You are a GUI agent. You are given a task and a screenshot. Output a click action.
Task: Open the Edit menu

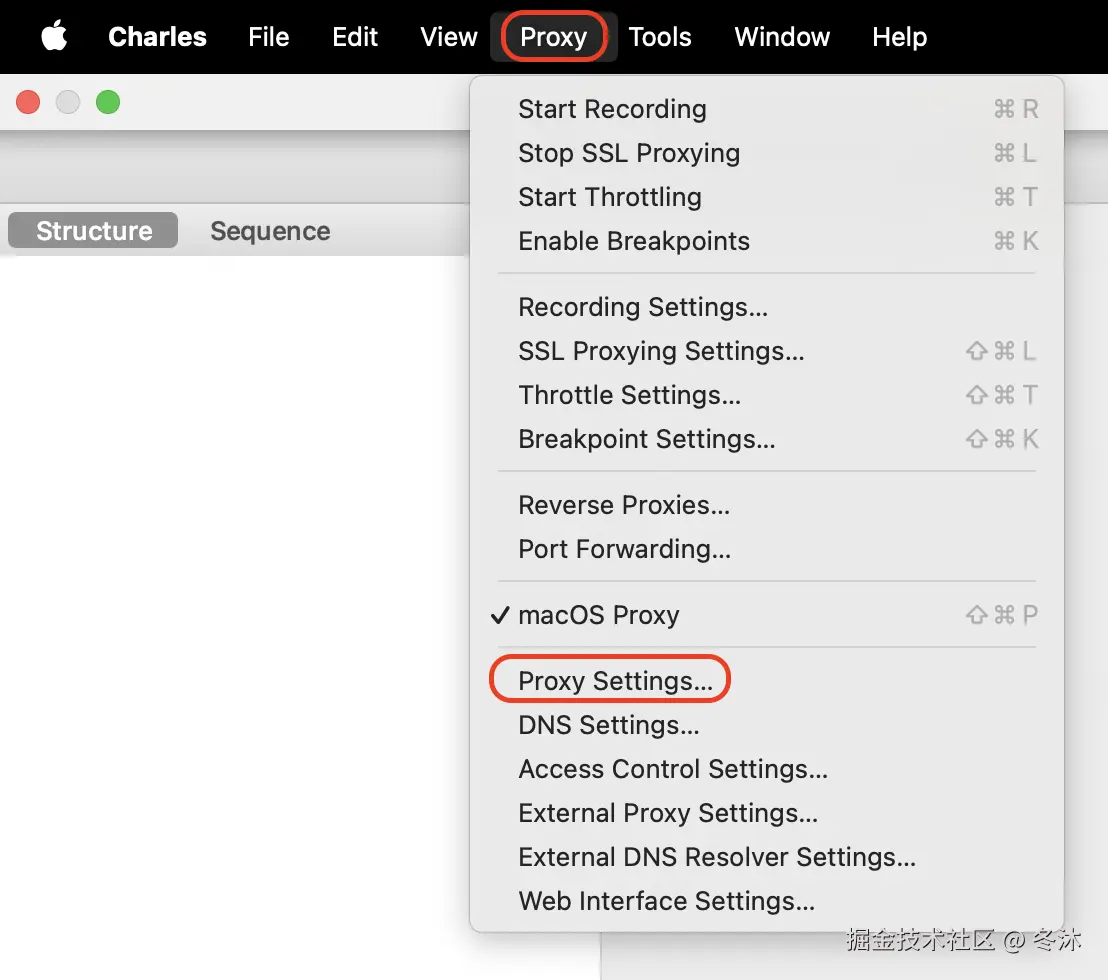point(355,37)
